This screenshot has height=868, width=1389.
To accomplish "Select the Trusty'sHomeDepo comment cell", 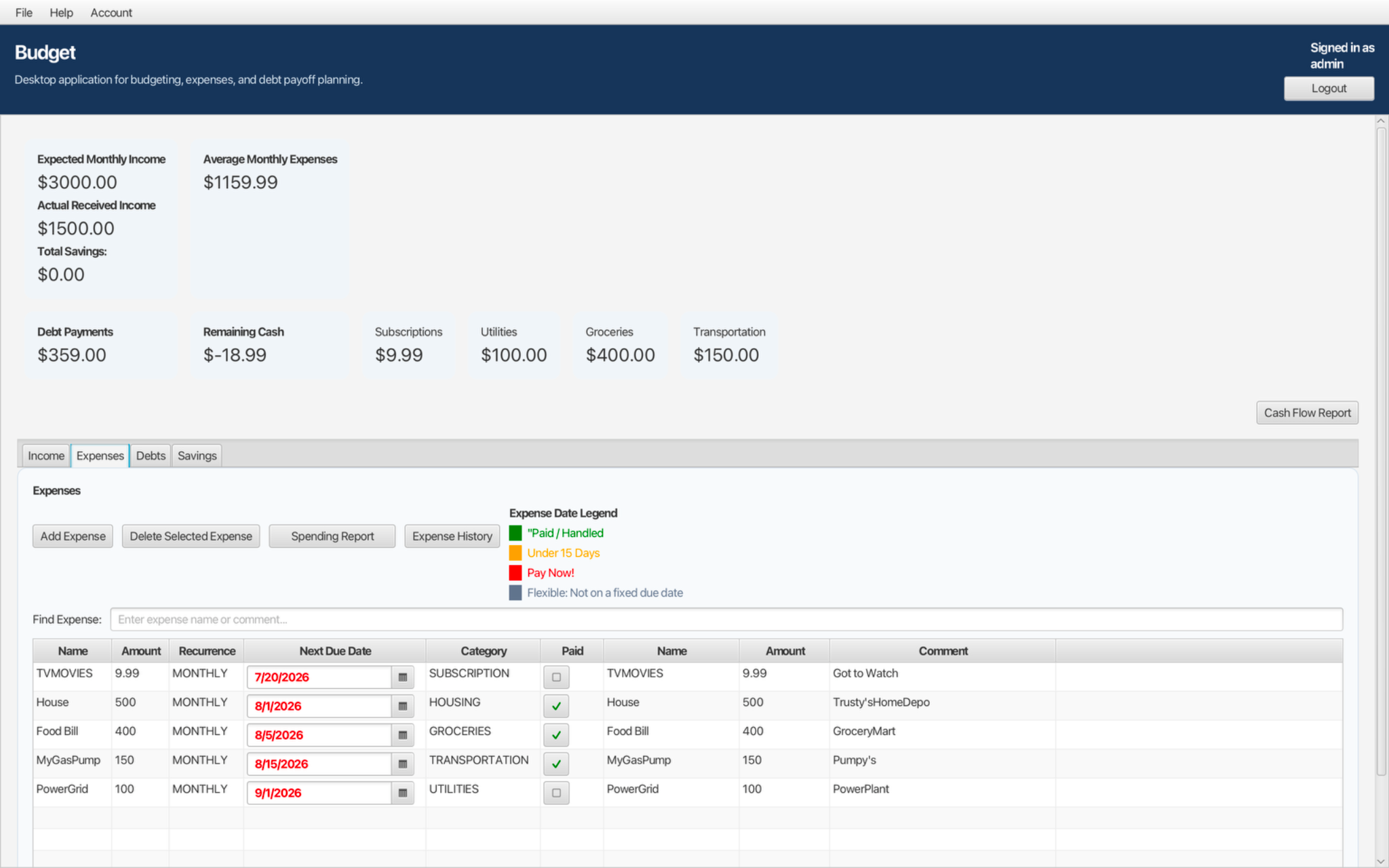I will coord(942,706).
